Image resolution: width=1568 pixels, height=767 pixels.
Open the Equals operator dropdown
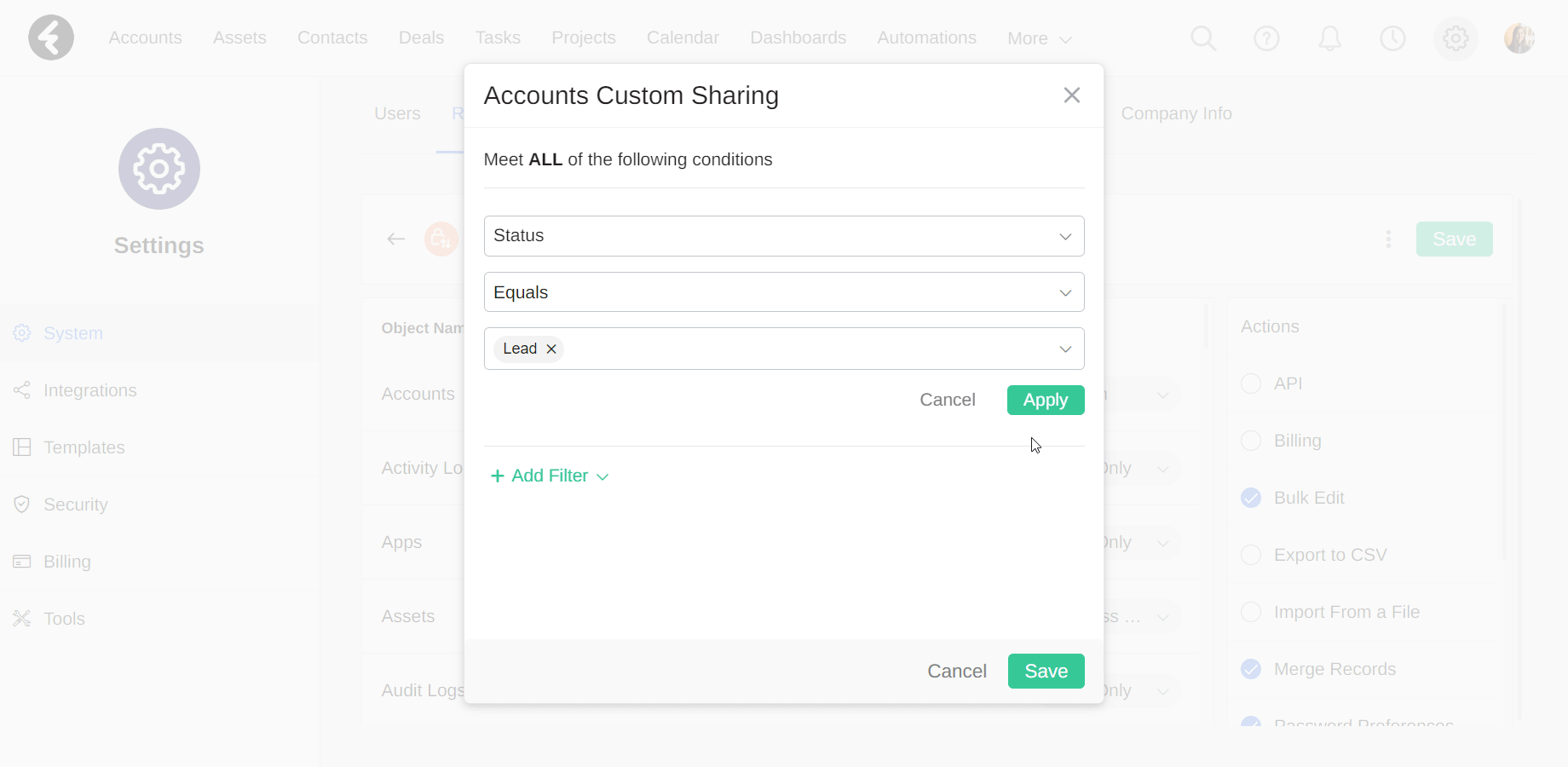(x=784, y=292)
